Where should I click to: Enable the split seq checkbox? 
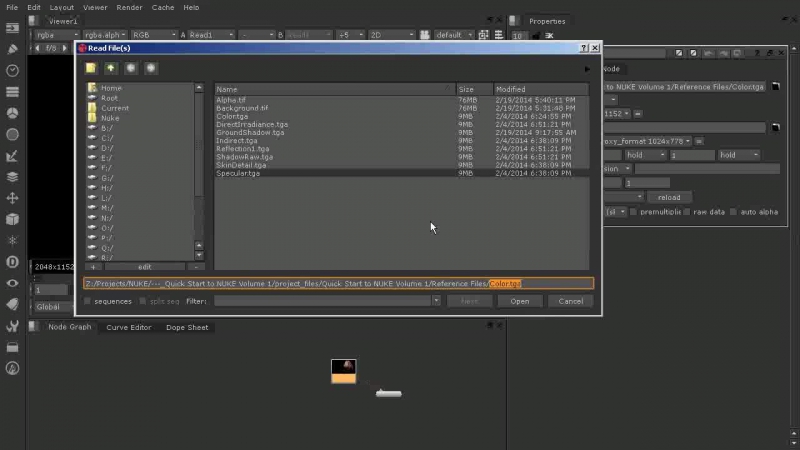tap(142, 302)
